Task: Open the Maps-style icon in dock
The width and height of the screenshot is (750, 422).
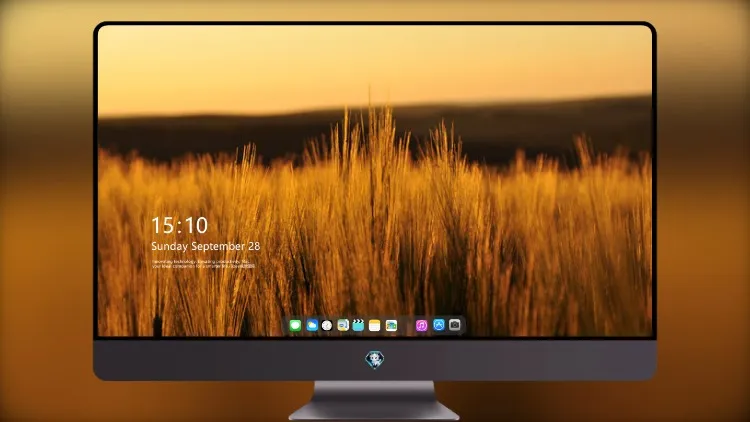Action: coord(342,325)
